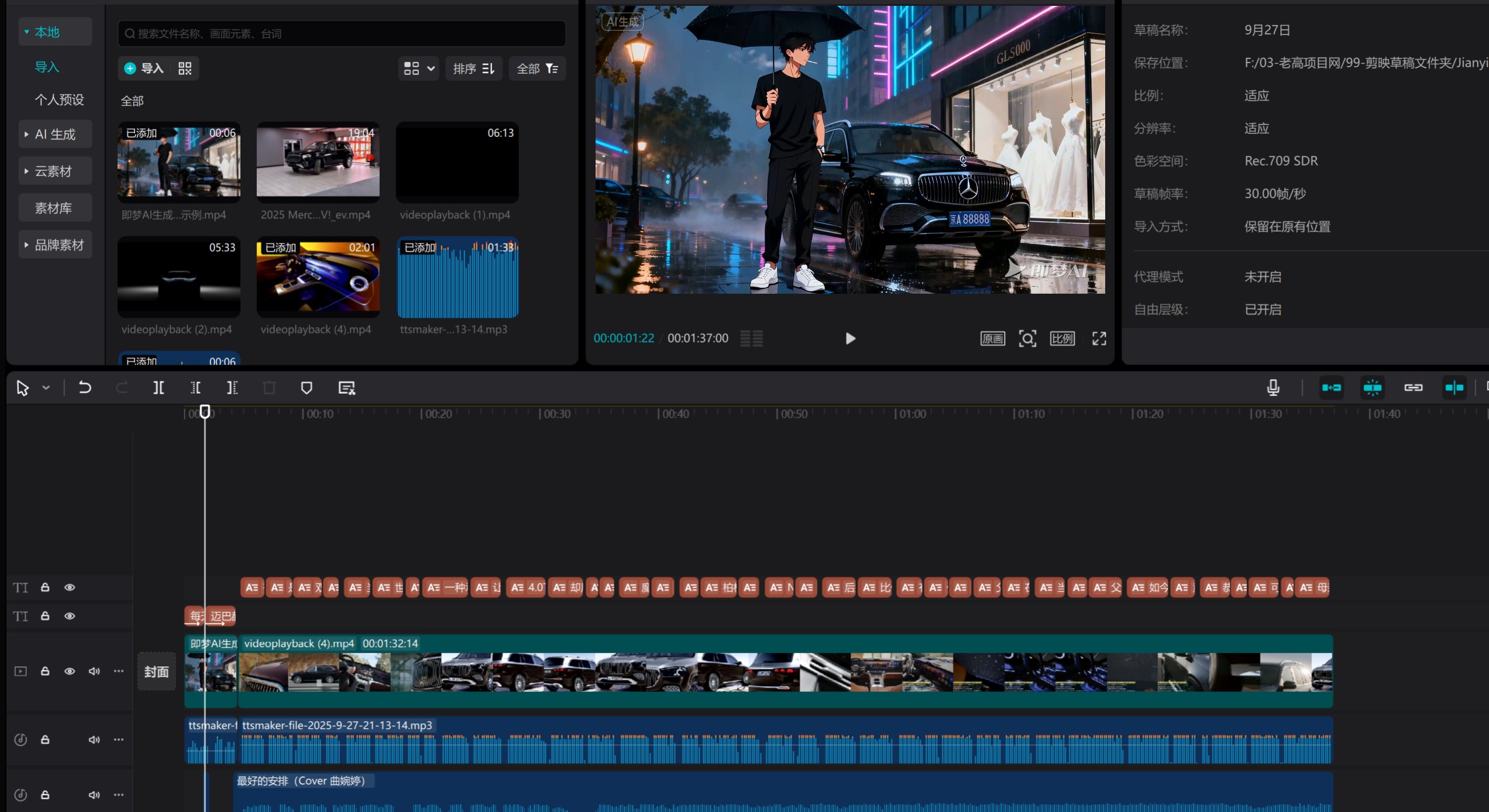
Task: Click the timeline playhead handle
Action: (x=205, y=412)
